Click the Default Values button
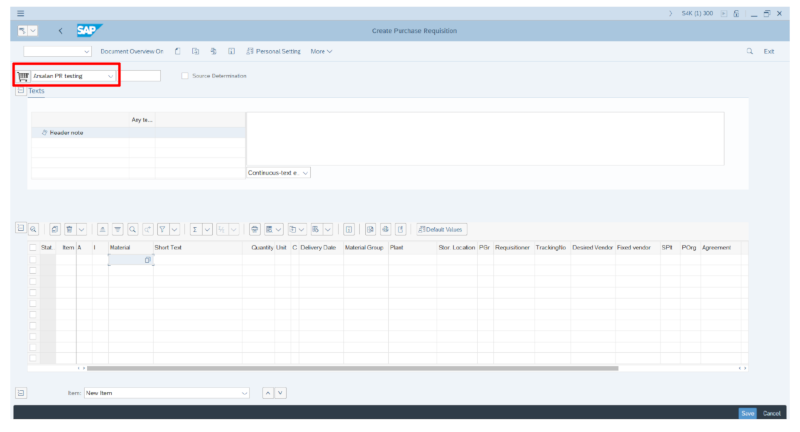This screenshot has width=800, height=432. (x=441, y=229)
